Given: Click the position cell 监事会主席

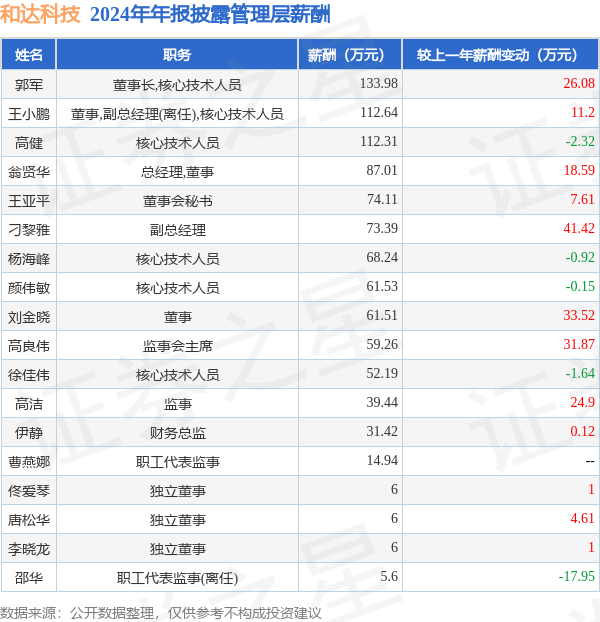Looking at the screenshot, I should [177, 346].
